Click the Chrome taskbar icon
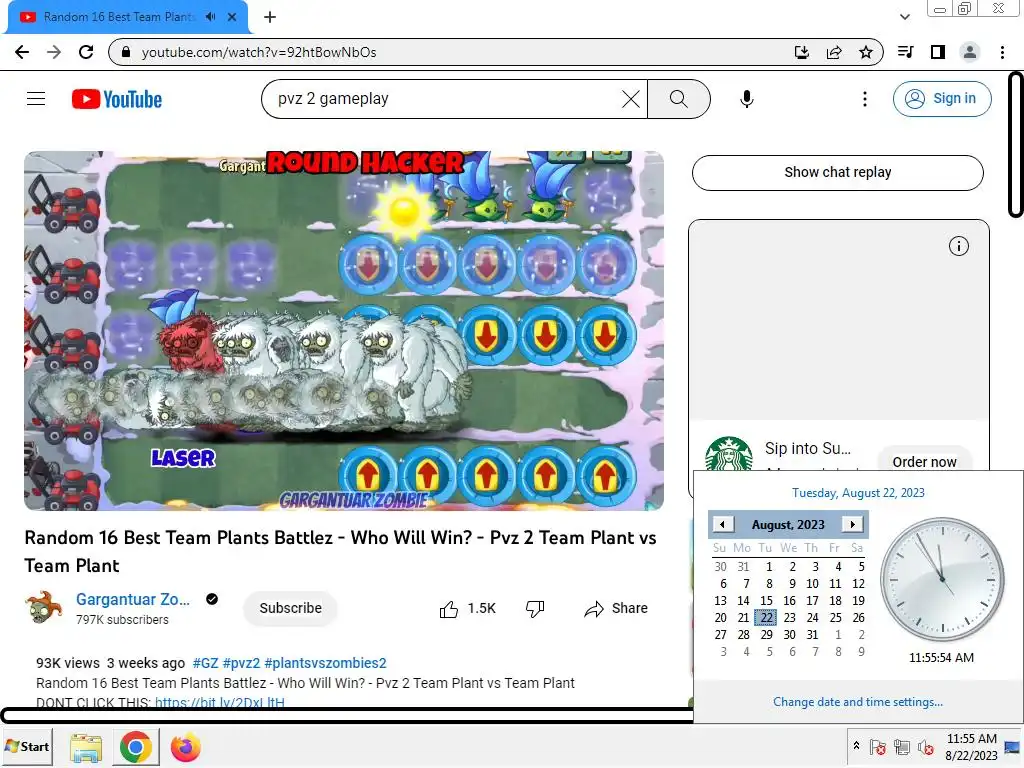Screen dimensions: 1024x768 [136, 747]
